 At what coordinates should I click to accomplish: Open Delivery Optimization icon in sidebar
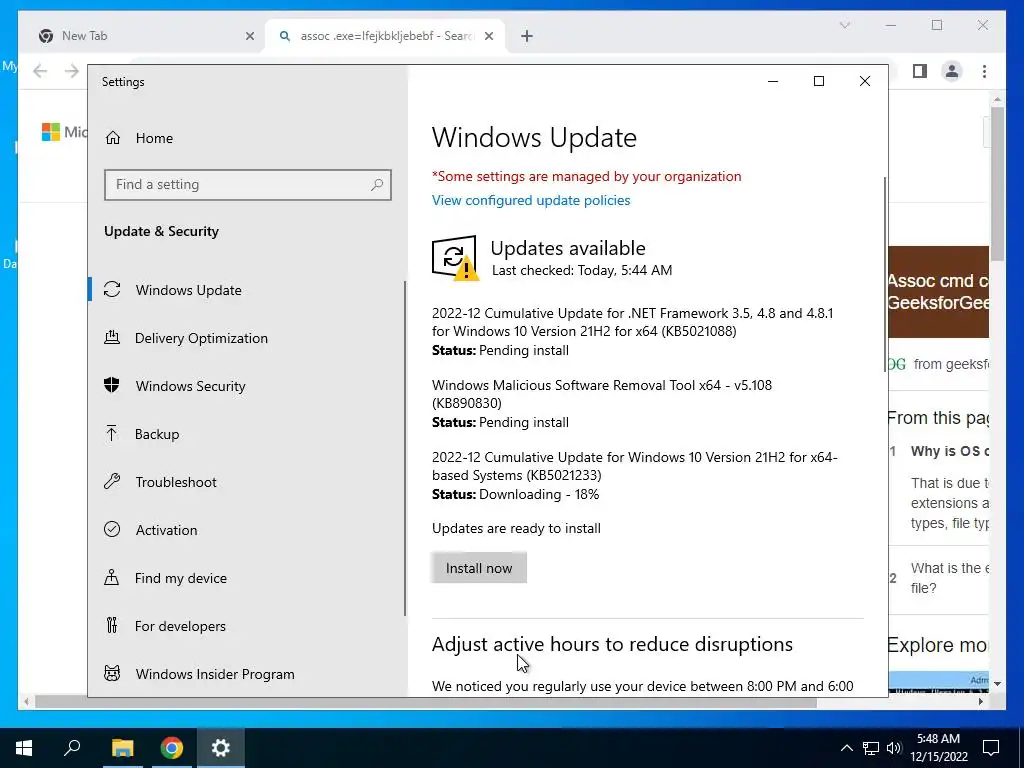pos(112,338)
